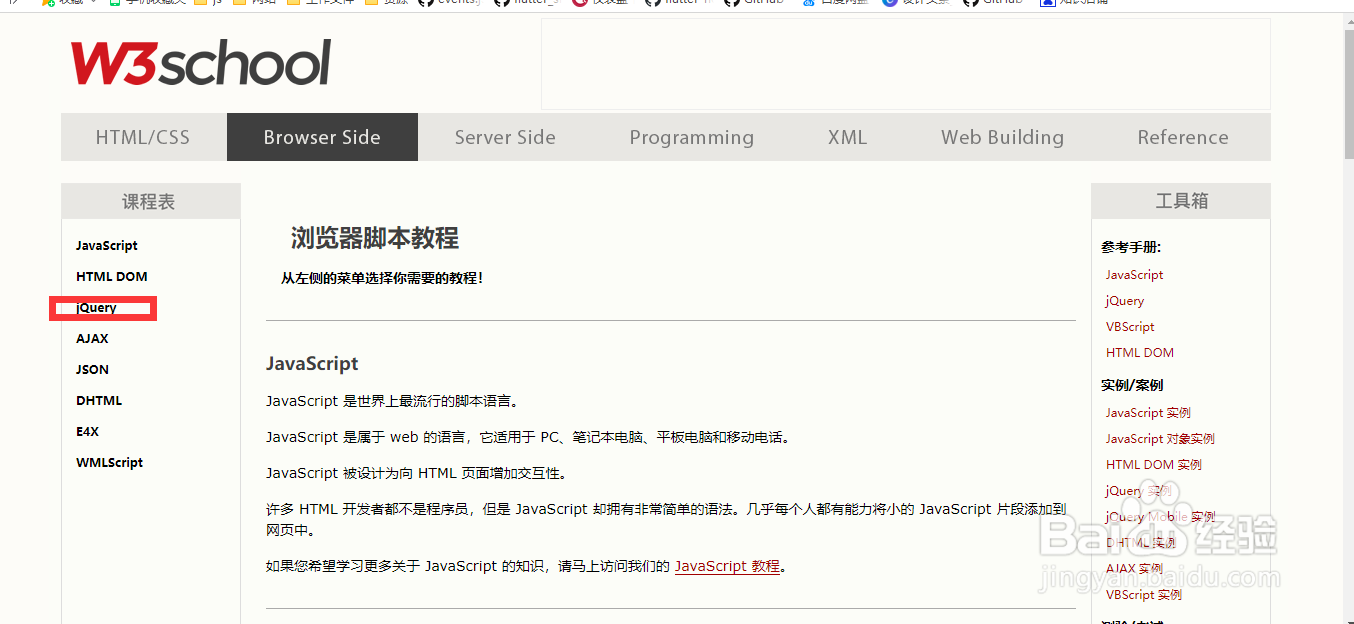Open the JSON course in left menu
The height and width of the screenshot is (624, 1354).
pyautogui.click(x=92, y=369)
